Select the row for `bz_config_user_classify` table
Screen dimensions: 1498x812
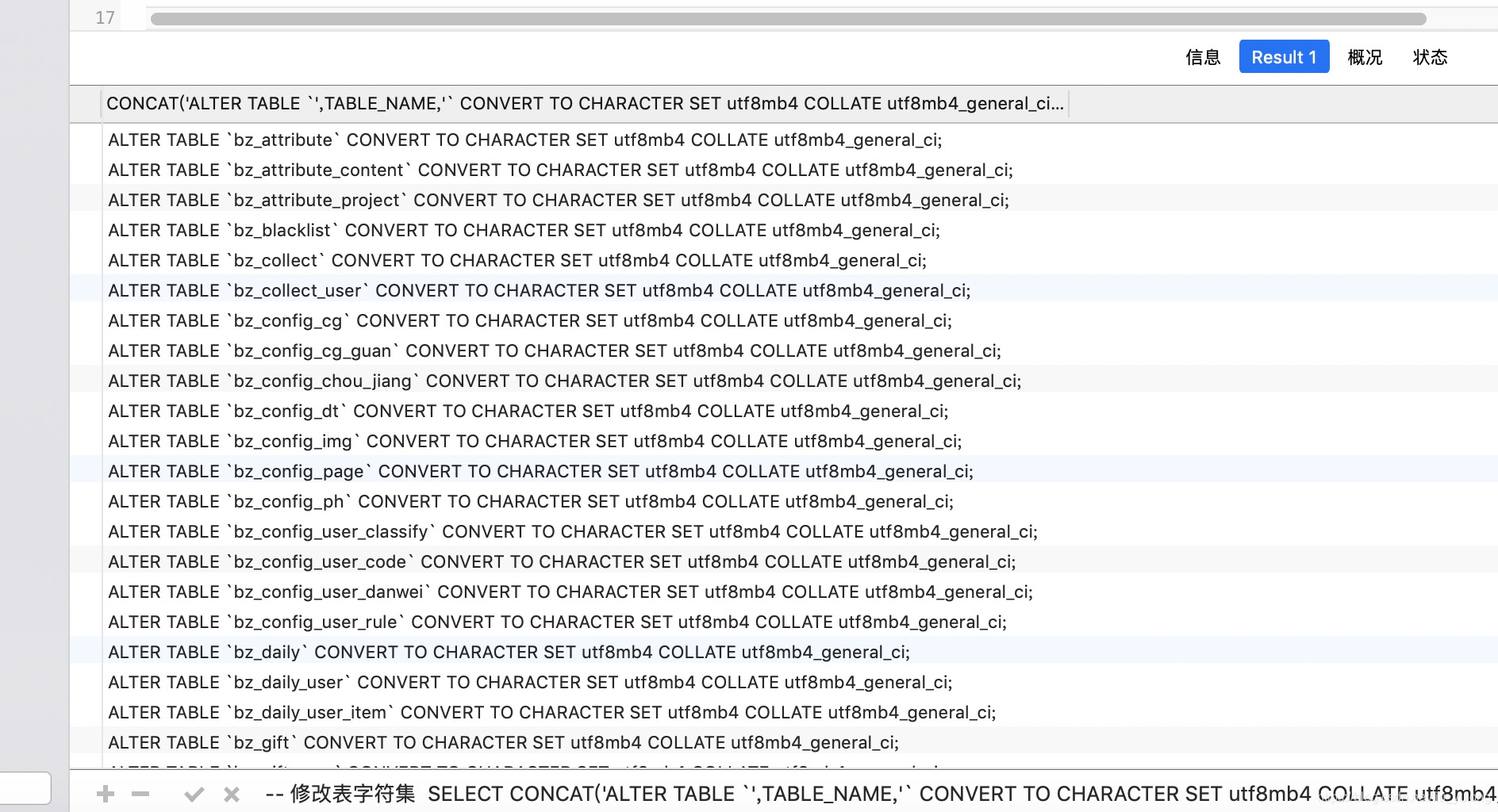[784, 532]
